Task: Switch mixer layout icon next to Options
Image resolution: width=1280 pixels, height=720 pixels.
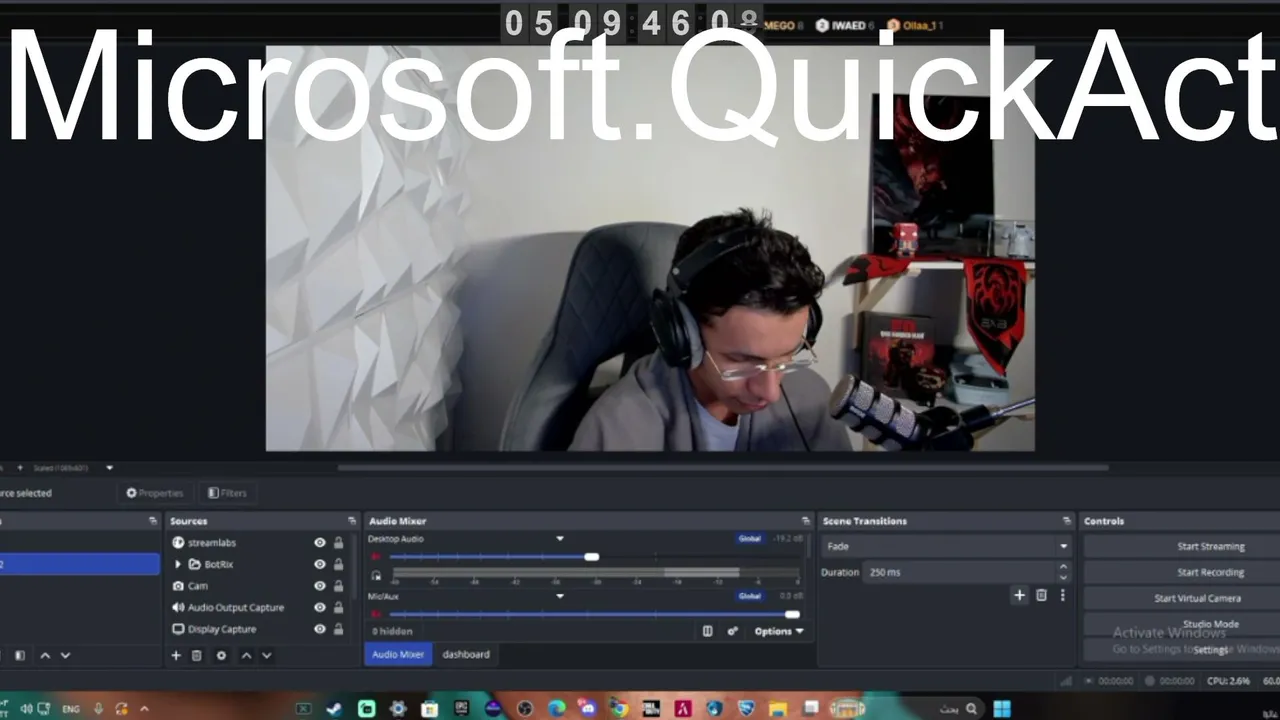Action: coord(708,631)
